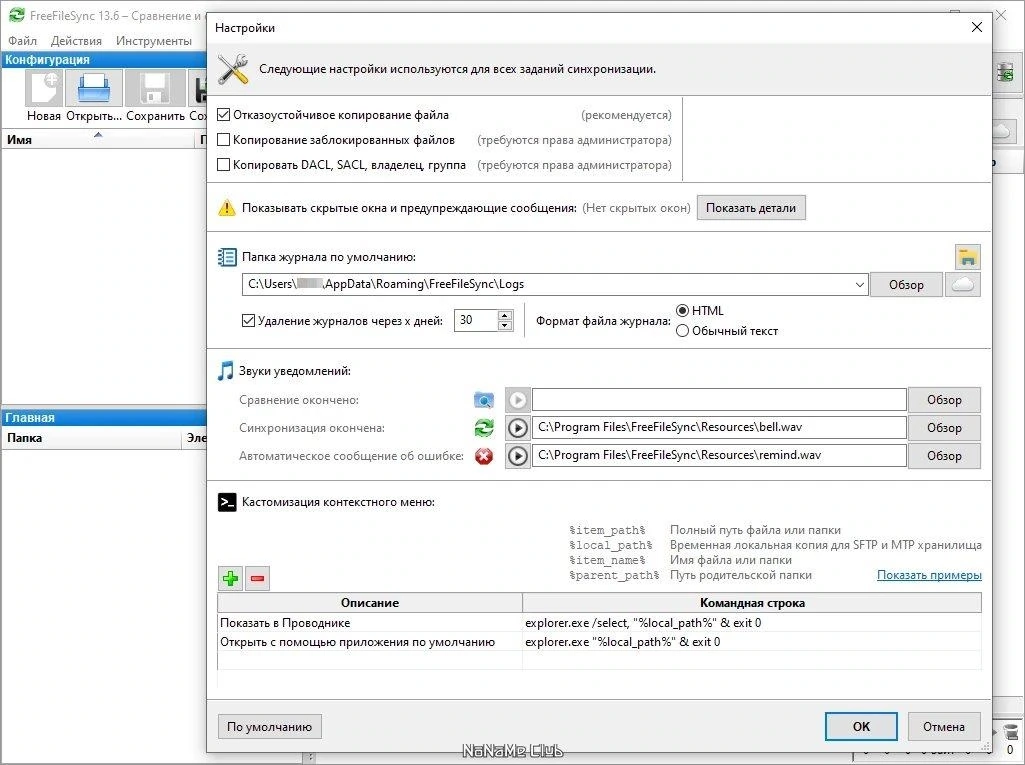Play the remind.wav error sound
Viewport: 1025px width, 765px height.
(x=517, y=456)
